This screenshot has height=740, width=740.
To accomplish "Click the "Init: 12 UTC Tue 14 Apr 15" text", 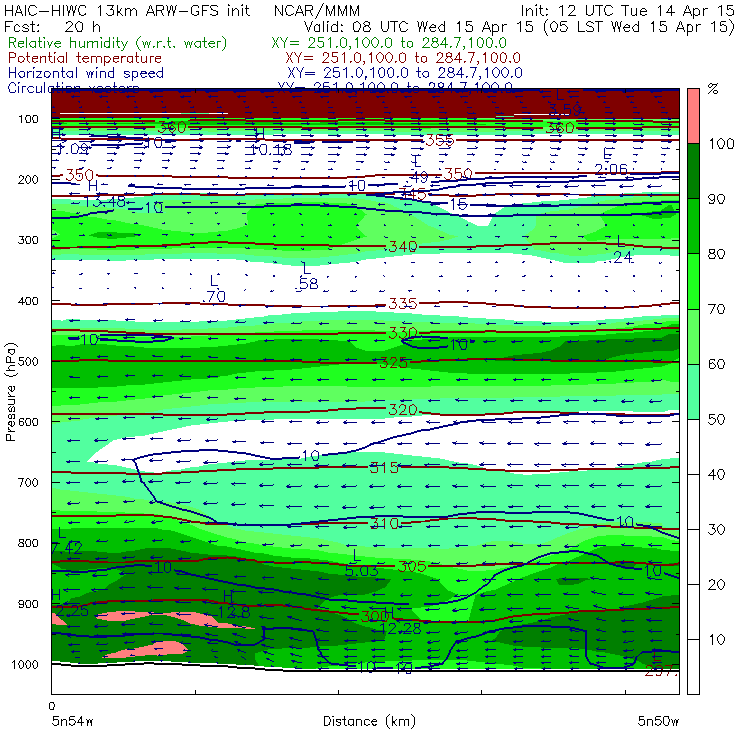I will coord(628,10).
